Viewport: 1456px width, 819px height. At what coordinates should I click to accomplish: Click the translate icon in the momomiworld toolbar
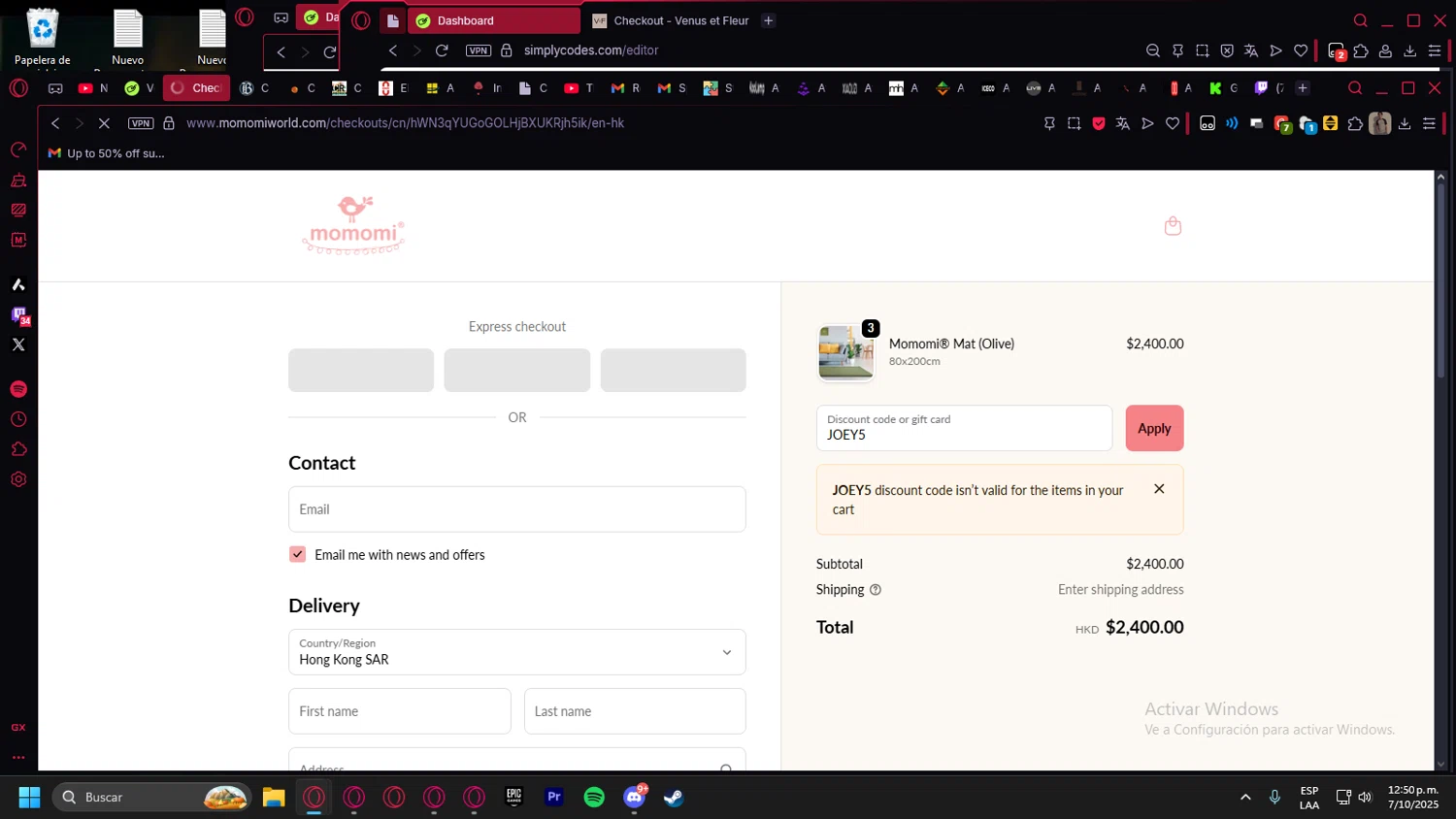[1123, 123]
